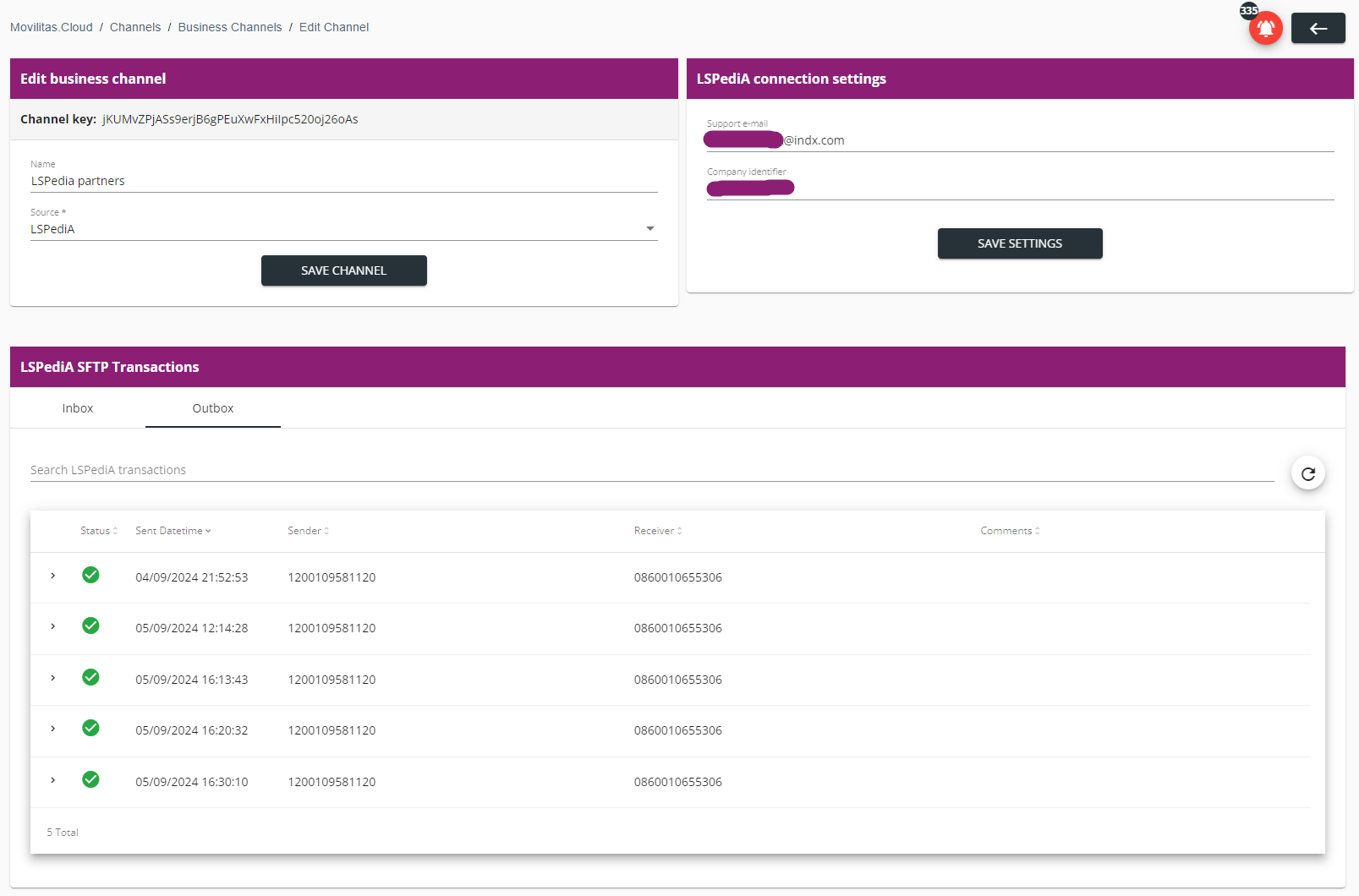Expand the 05/09/2024 16:13:43 transaction row
Viewport: 1359px width, 896px height.
pos(52,678)
